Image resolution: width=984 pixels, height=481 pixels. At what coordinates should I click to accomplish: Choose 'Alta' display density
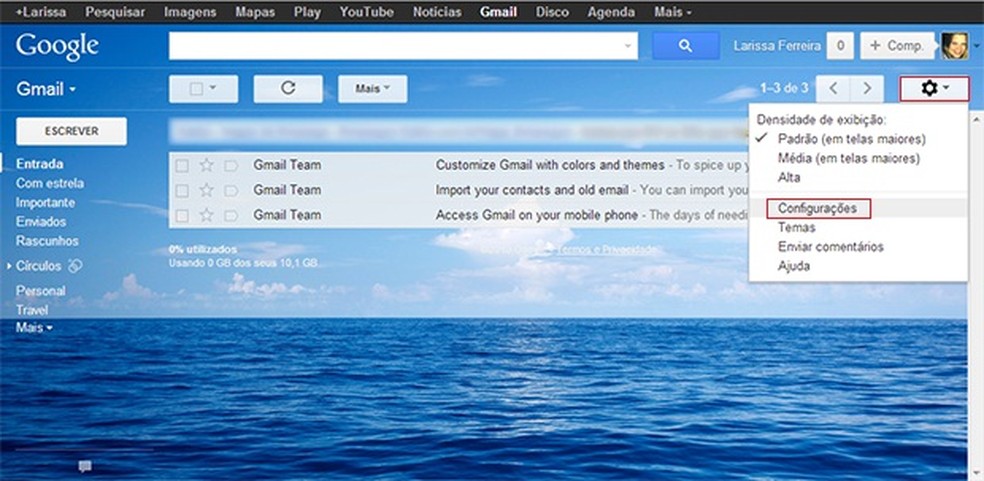(x=789, y=178)
